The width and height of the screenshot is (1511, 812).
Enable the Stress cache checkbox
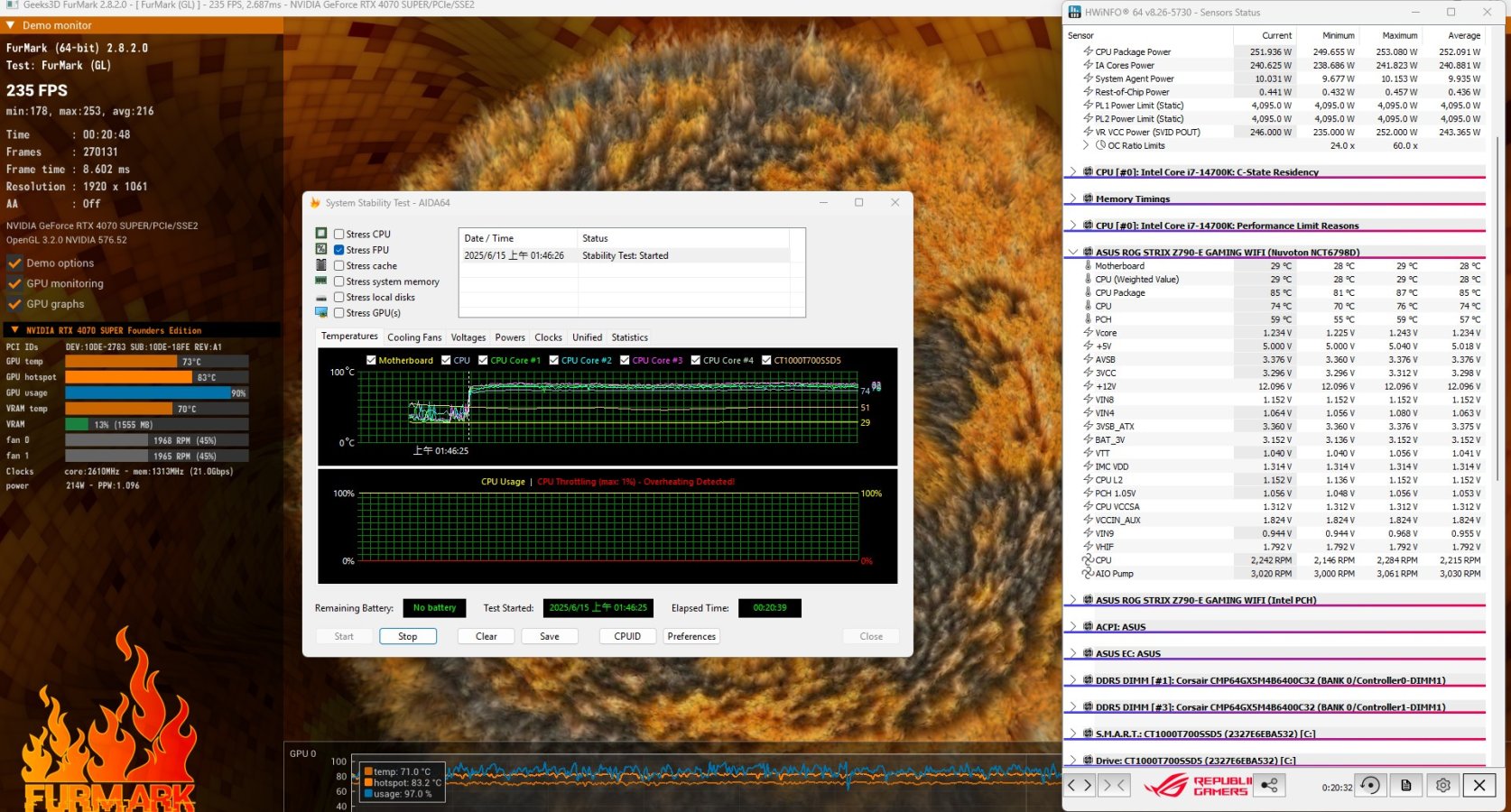pyautogui.click(x=339, y=265)
